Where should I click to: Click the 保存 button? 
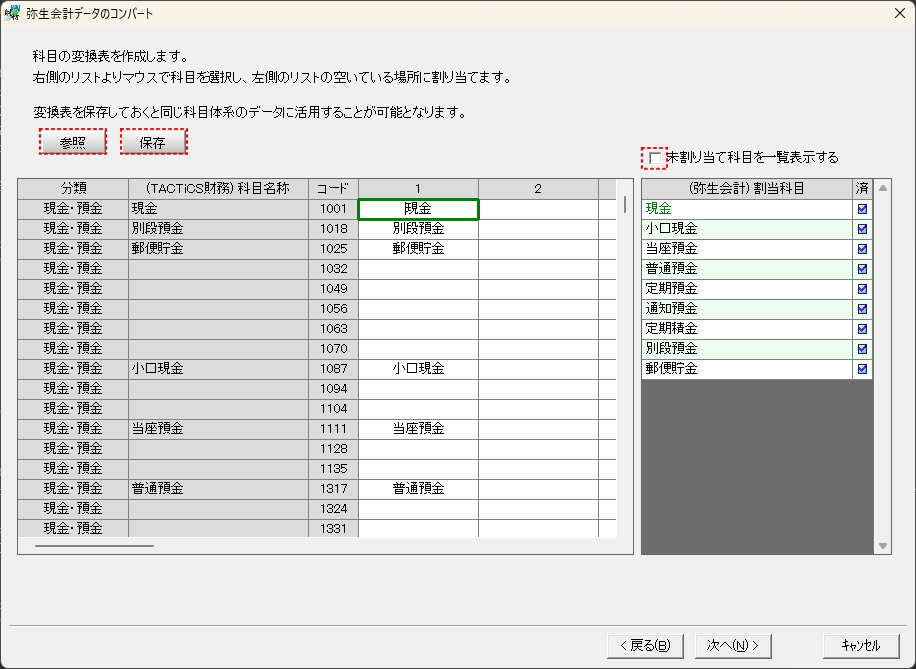pyautogui.click(x=153, y=142)
